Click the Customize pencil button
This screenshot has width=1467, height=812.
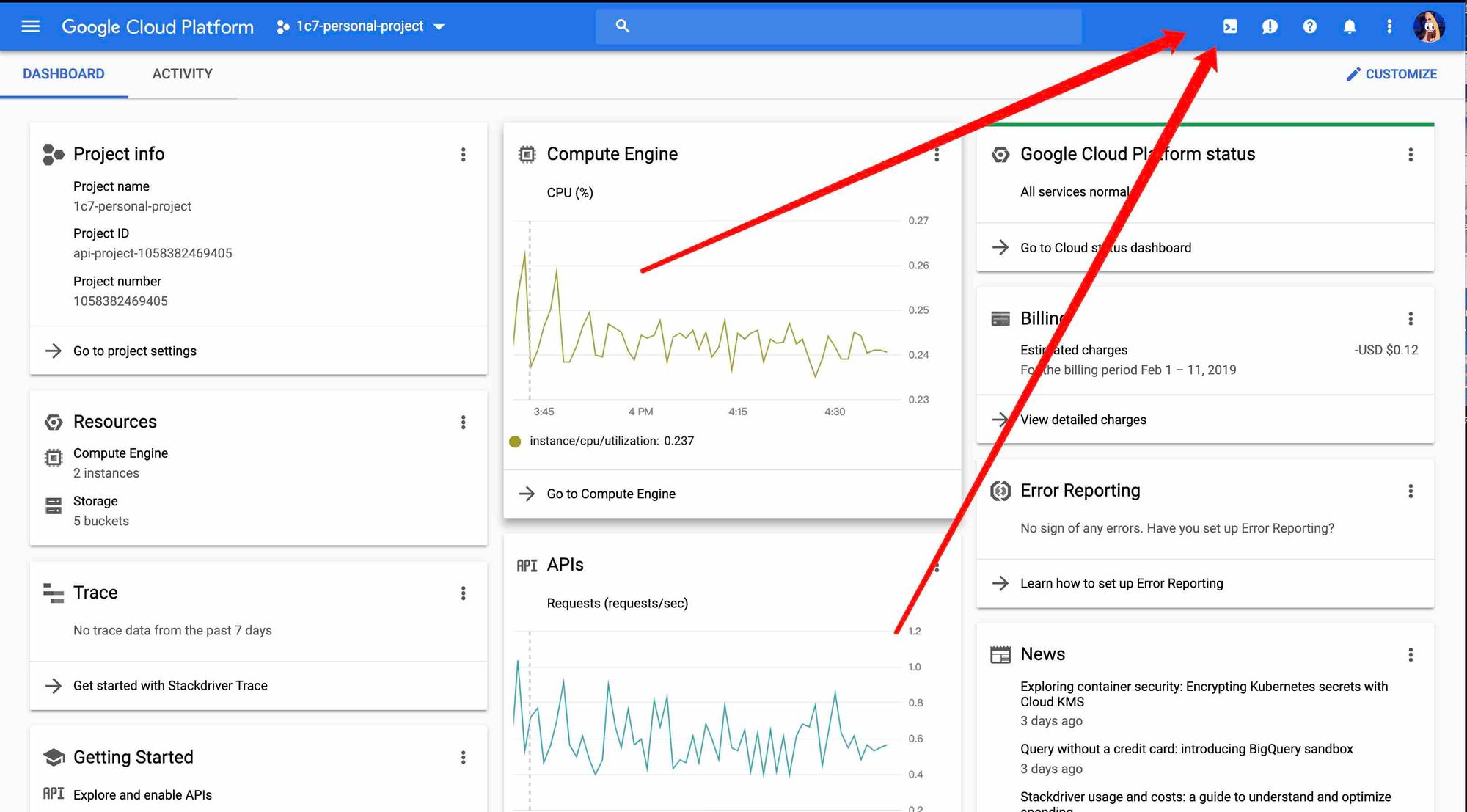coord(1391,74)
